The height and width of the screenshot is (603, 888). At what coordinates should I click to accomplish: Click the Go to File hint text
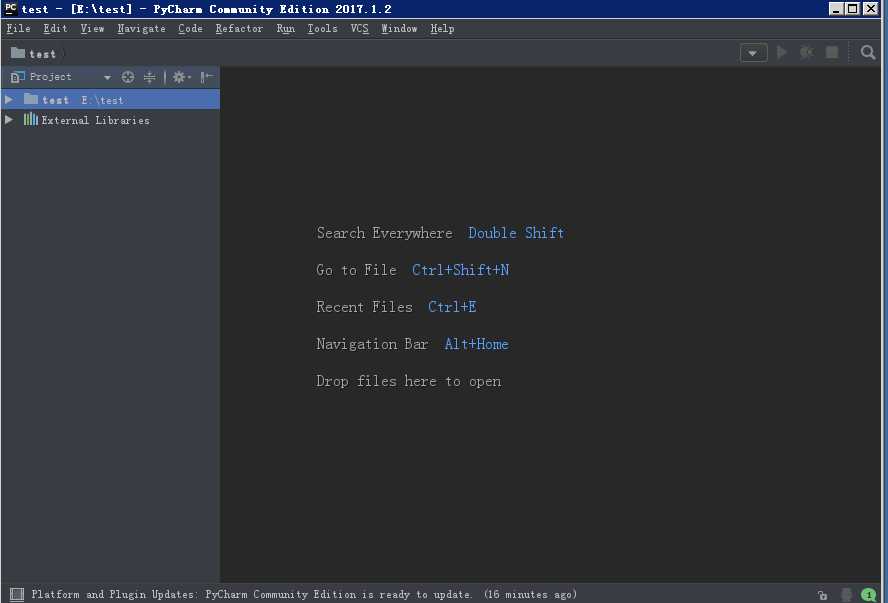click(x=356, y=270)
